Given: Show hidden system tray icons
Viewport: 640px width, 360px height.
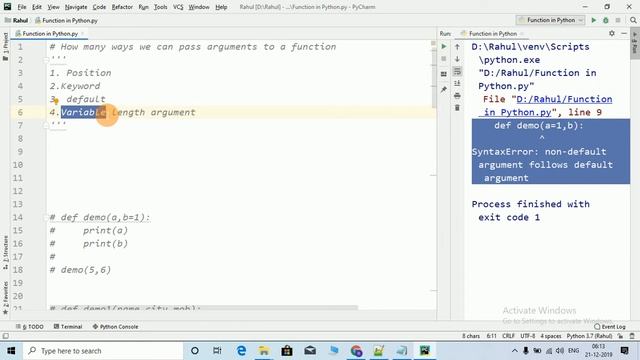Looking at the screenshot, I should click(514, 351).
